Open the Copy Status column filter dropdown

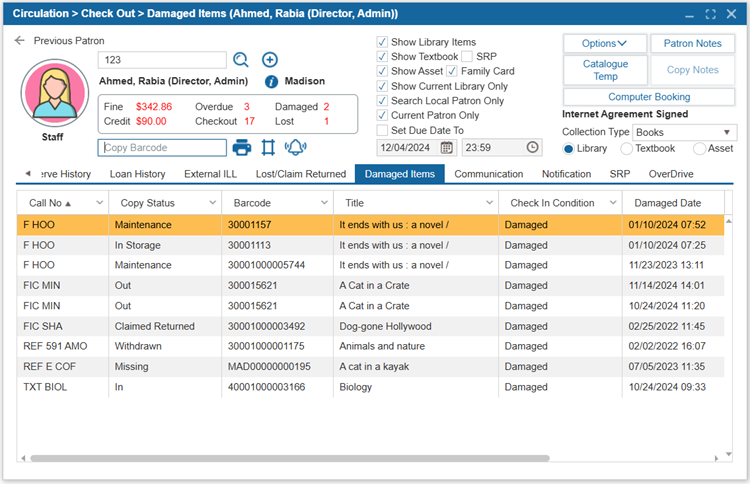click(211, 203)
